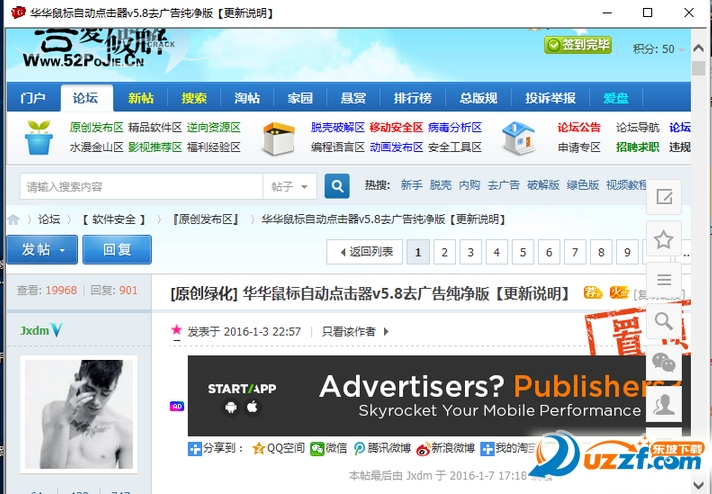Click the AD label icon
Screen dimensions: 712x494
[x=177, y=406]
